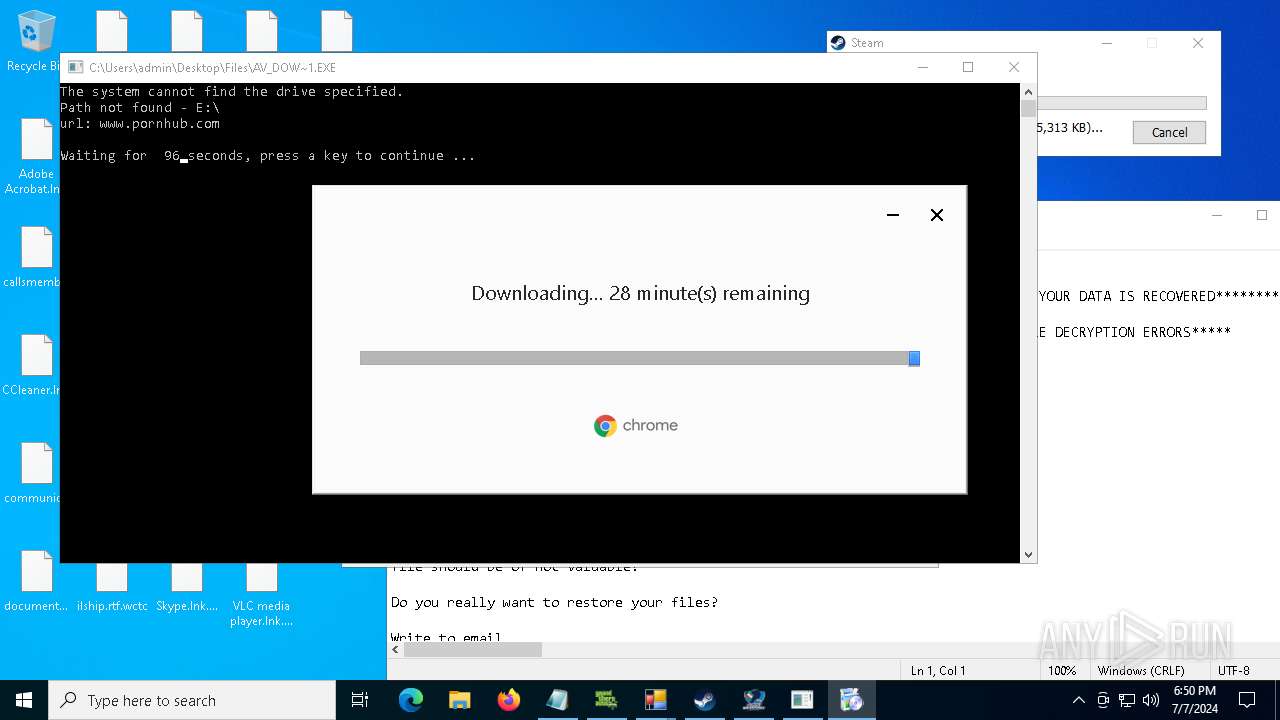
Task: Open the orange colorful-squares taskbar app
Action: point(655,700)
